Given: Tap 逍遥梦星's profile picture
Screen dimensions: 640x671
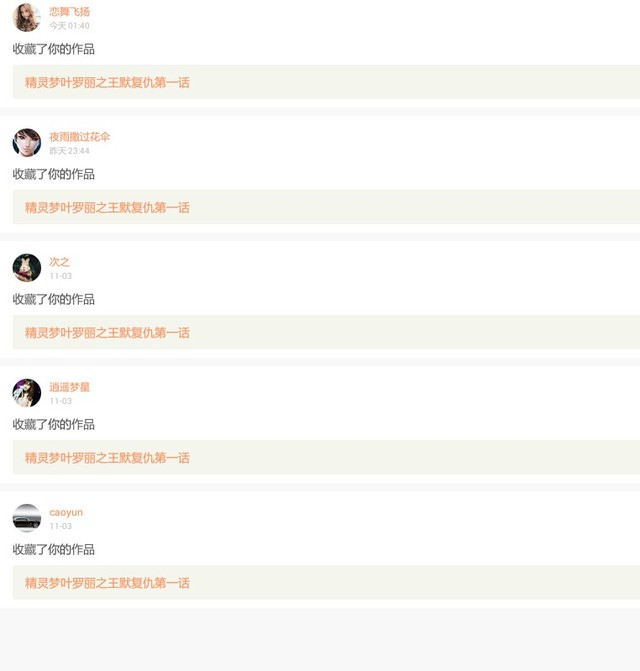Looking at the screenshot, I should tap(27, 393).
